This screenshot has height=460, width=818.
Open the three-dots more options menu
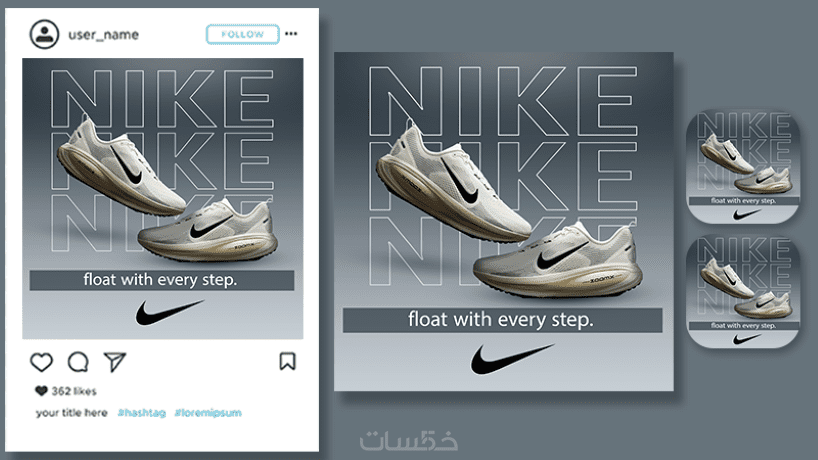[291, 34]
